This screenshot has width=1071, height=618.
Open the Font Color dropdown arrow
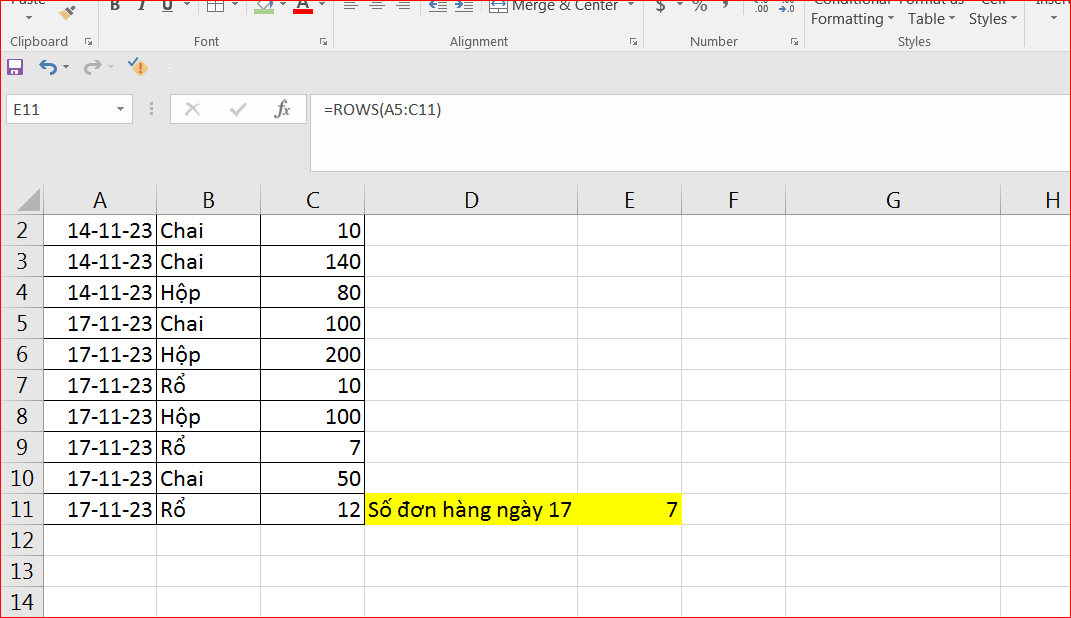tap(322, 5)
